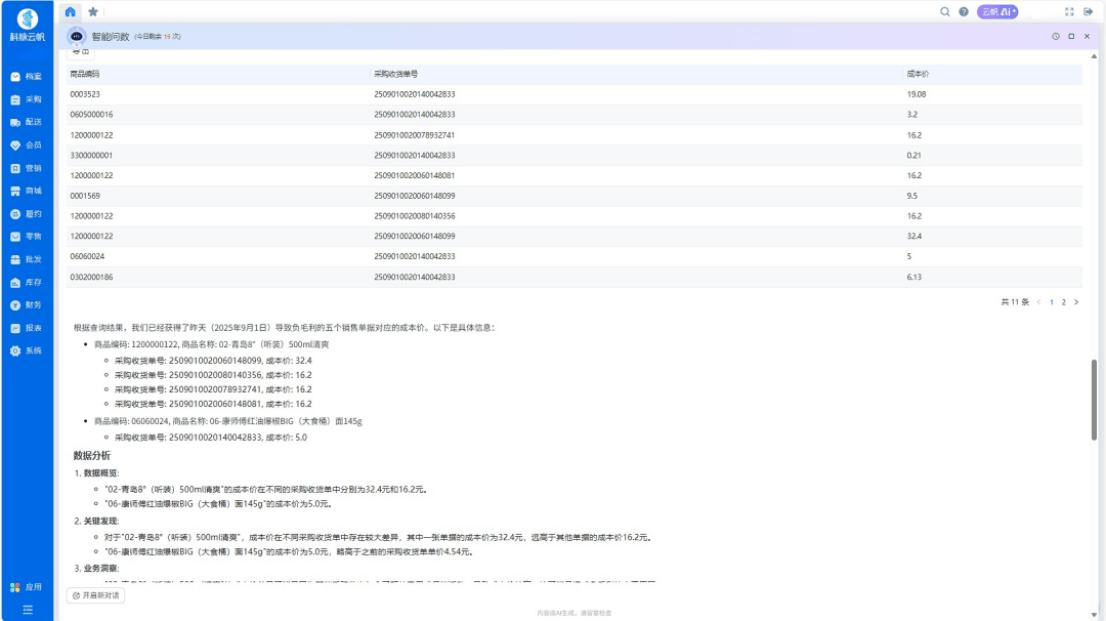Open 系统 system settings in sidebar
The image size is (1106, 621).
26,351
